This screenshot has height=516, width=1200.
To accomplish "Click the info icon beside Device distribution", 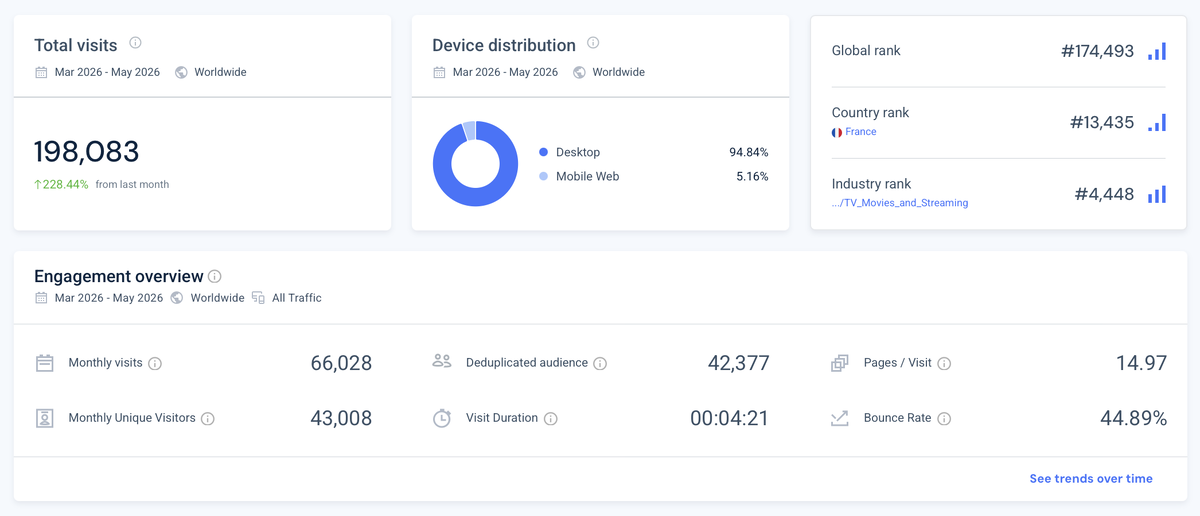I will coord(593,43).
